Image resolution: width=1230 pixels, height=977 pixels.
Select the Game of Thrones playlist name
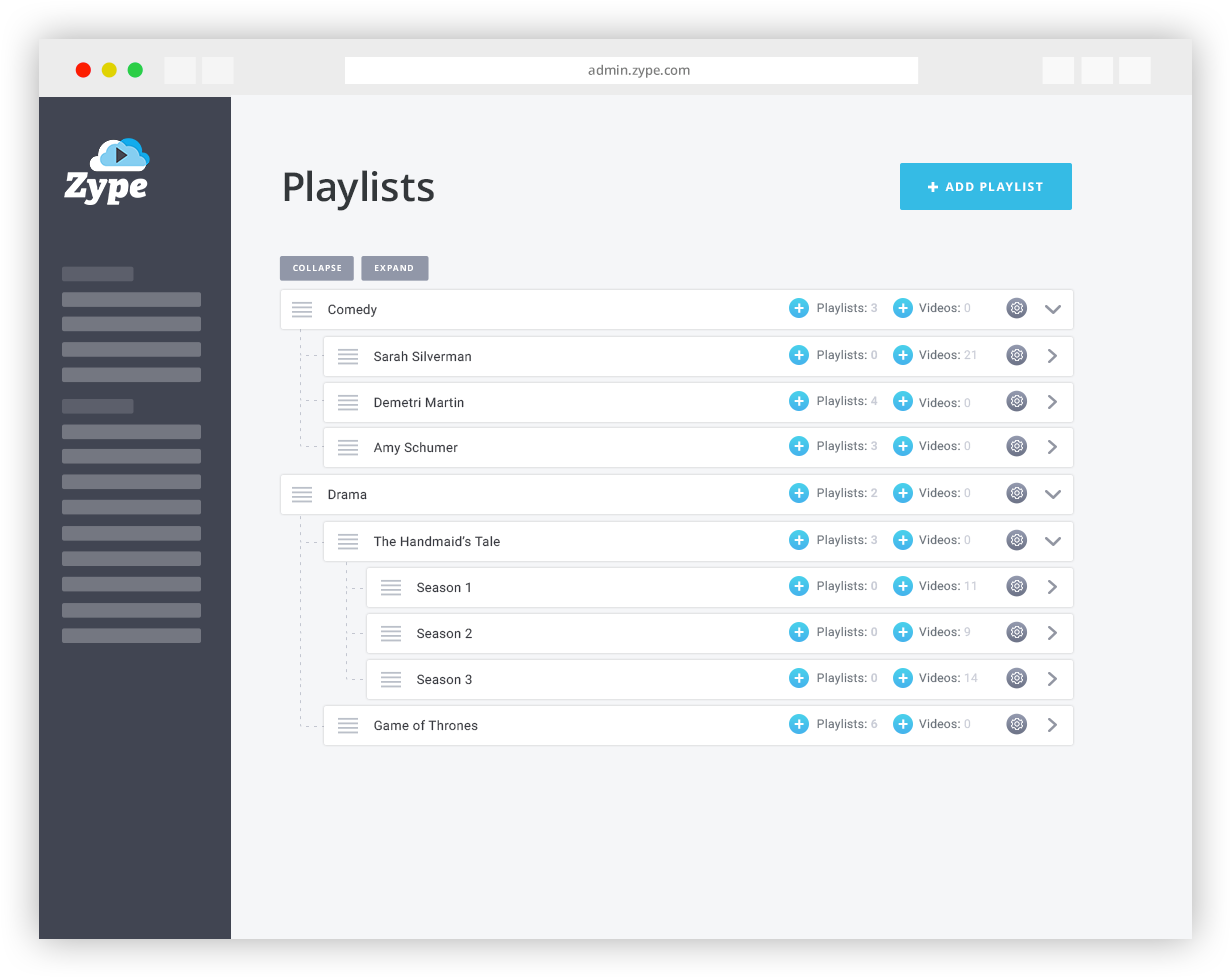click(x=426, y=725)
